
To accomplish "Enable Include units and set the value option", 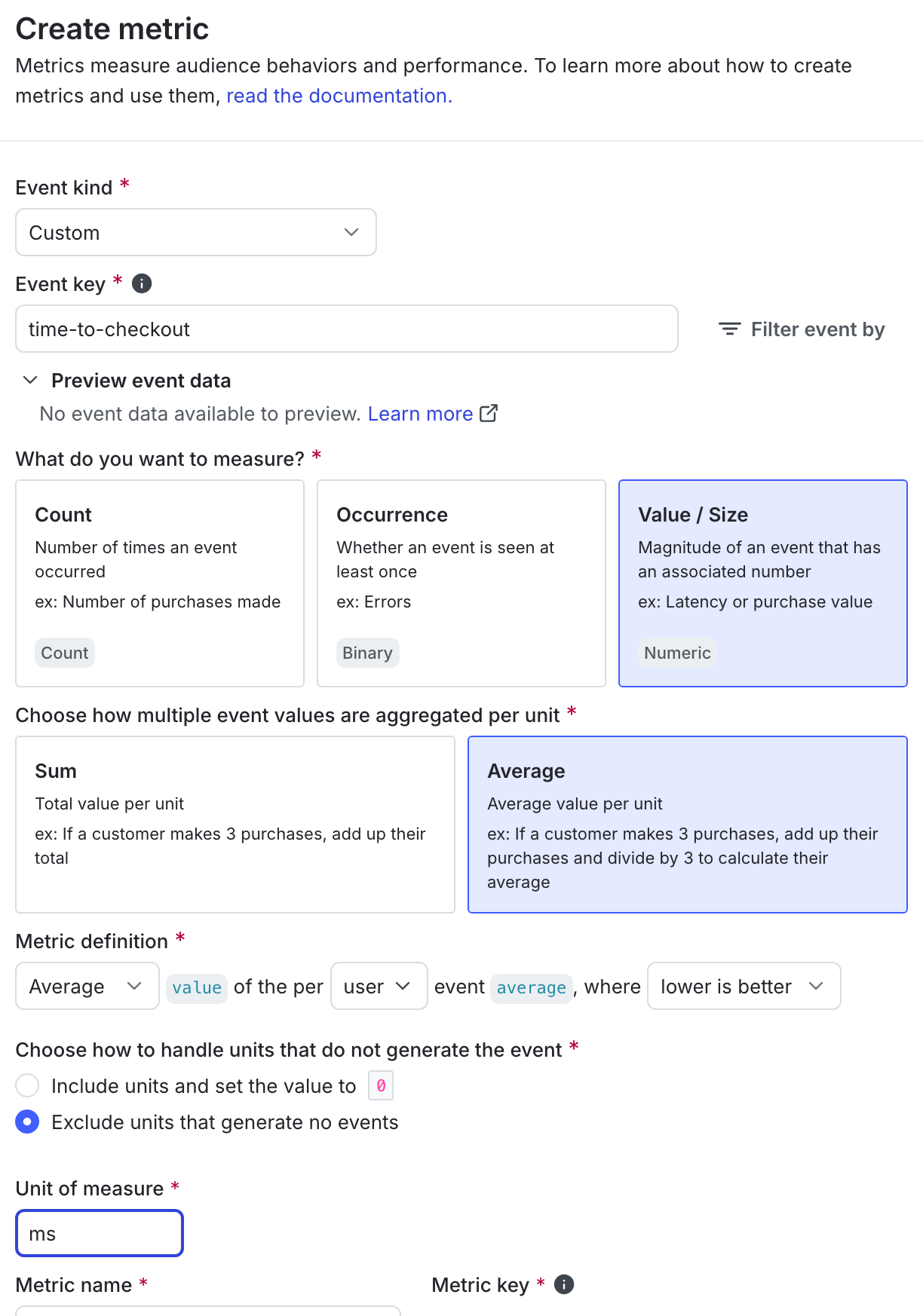I will 27,1085.
